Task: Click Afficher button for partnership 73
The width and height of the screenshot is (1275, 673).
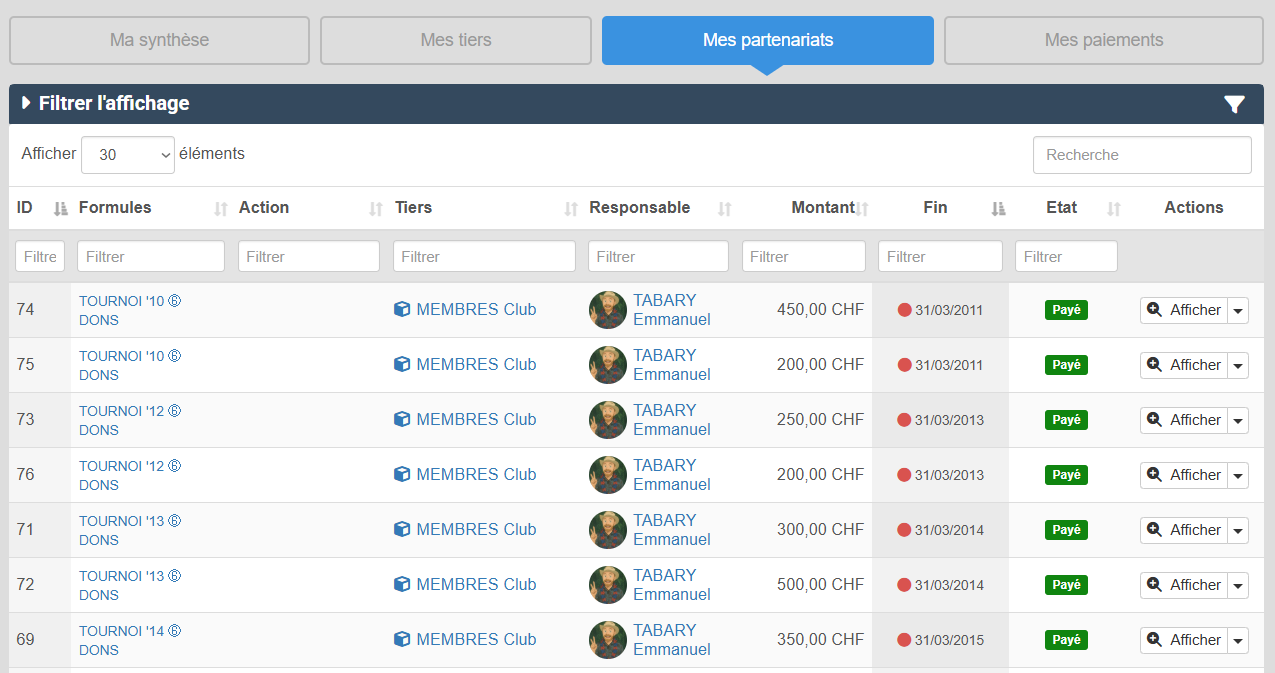Action: click(1184, 420)
